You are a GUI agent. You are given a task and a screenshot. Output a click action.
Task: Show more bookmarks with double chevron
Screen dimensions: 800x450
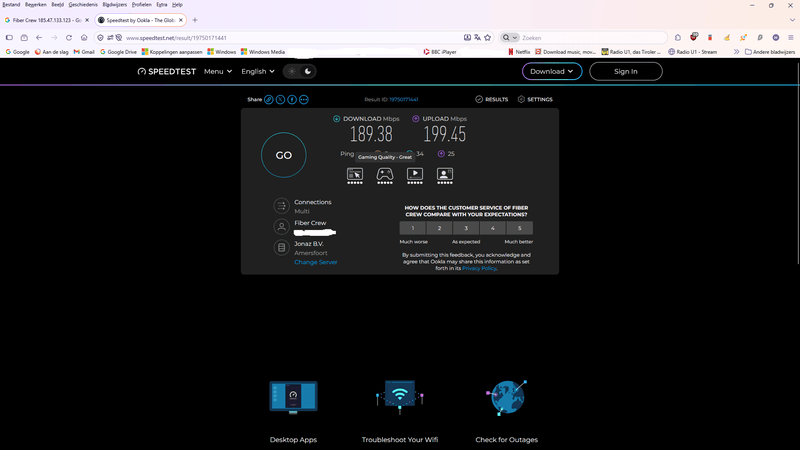coord(736,52)
